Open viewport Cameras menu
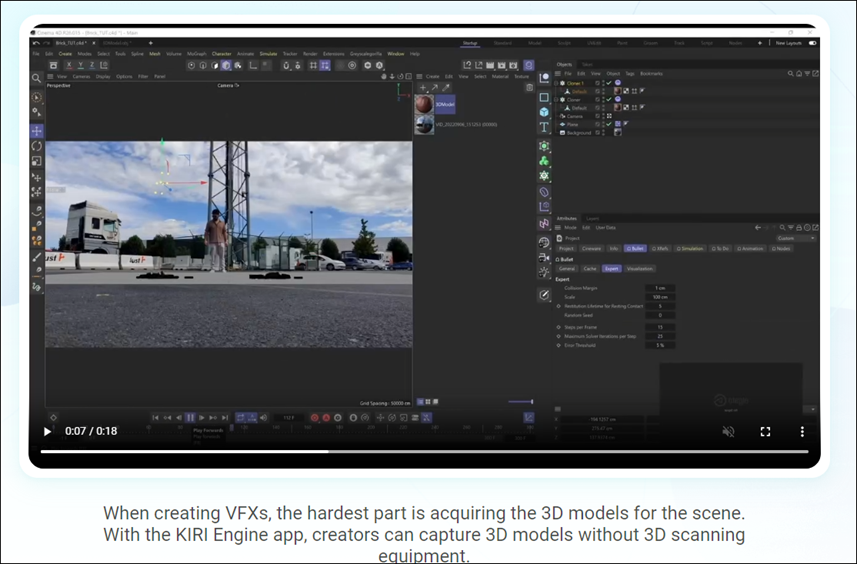The image size is (857, 564). (x=81, y=77)
